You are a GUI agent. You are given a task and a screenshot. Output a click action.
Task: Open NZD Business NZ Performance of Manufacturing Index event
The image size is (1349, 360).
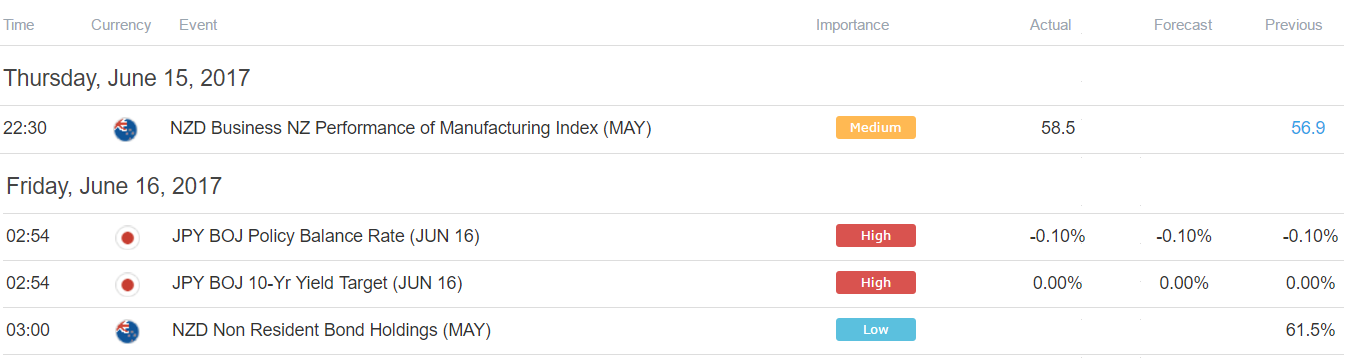pos(411,128)
